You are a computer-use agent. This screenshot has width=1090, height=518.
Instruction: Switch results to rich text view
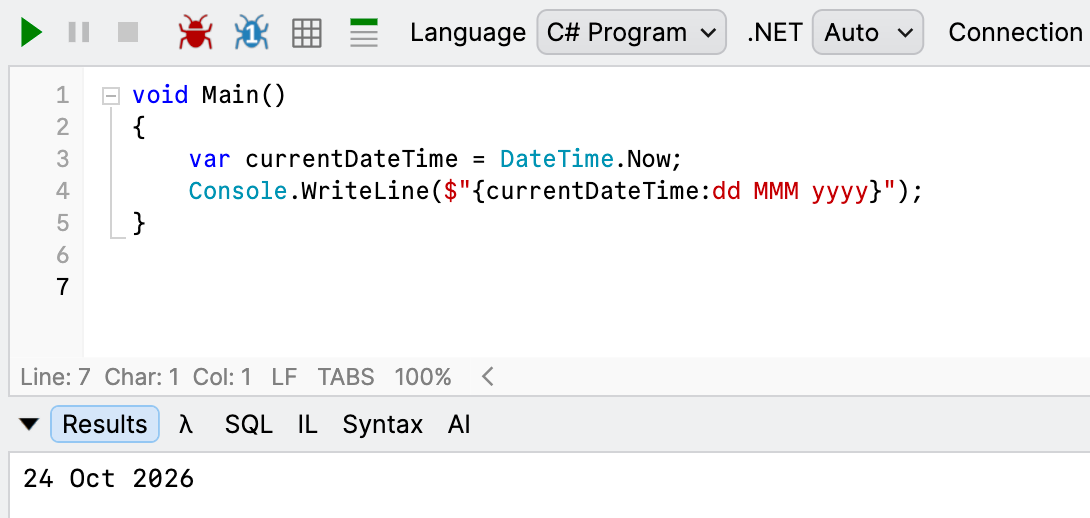(x=364, y=33)
